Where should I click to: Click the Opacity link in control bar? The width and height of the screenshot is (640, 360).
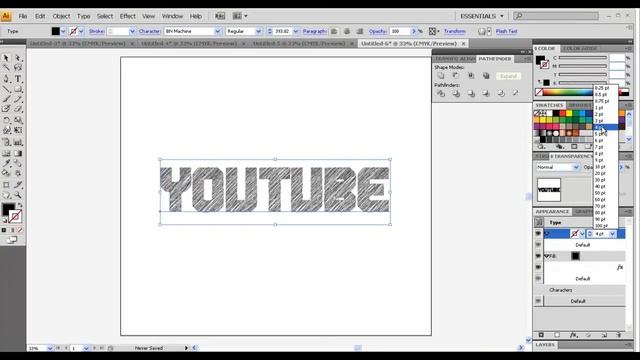(x=378, y=31)
